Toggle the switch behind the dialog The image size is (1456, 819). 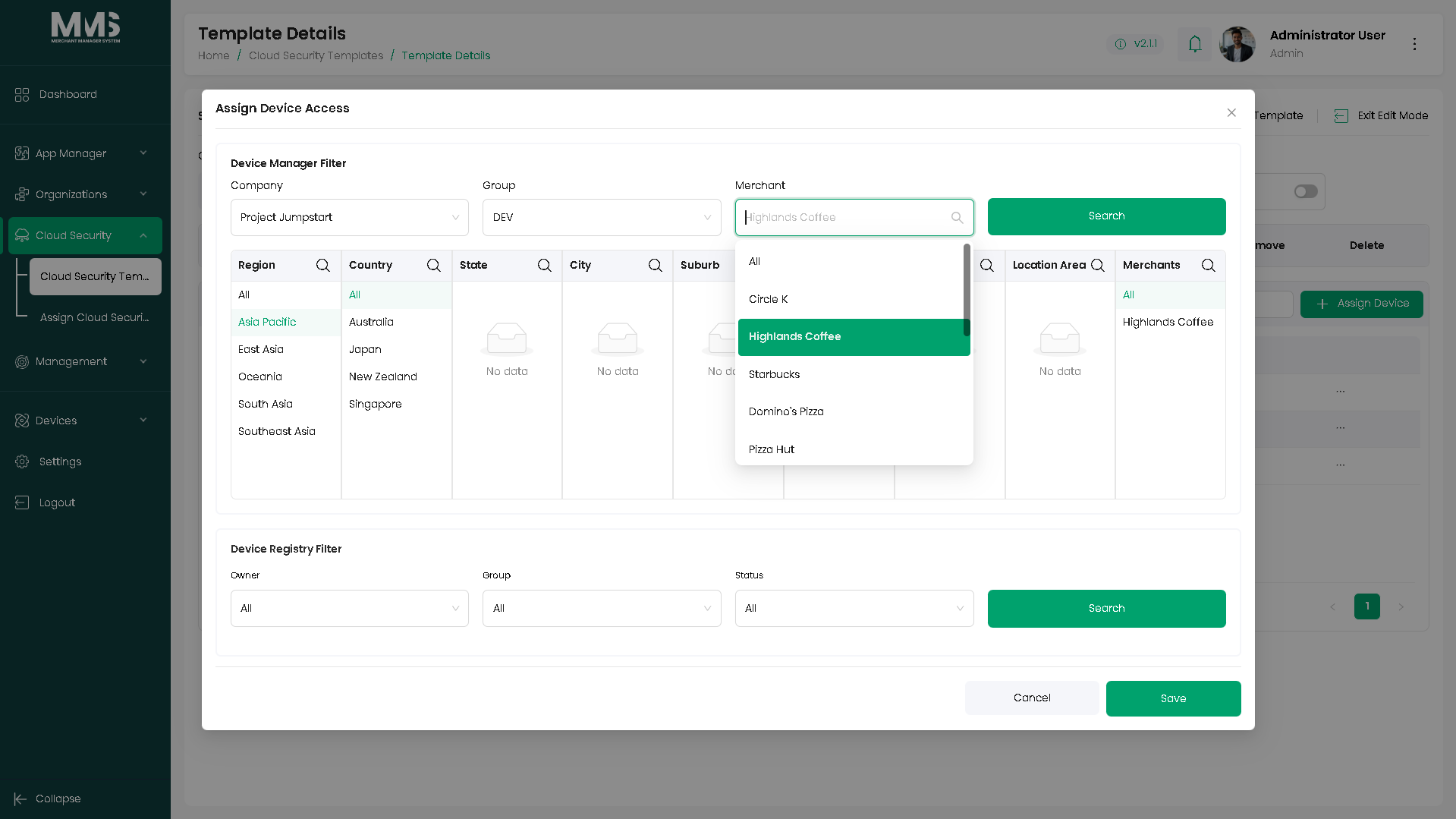coord(1306,191)
